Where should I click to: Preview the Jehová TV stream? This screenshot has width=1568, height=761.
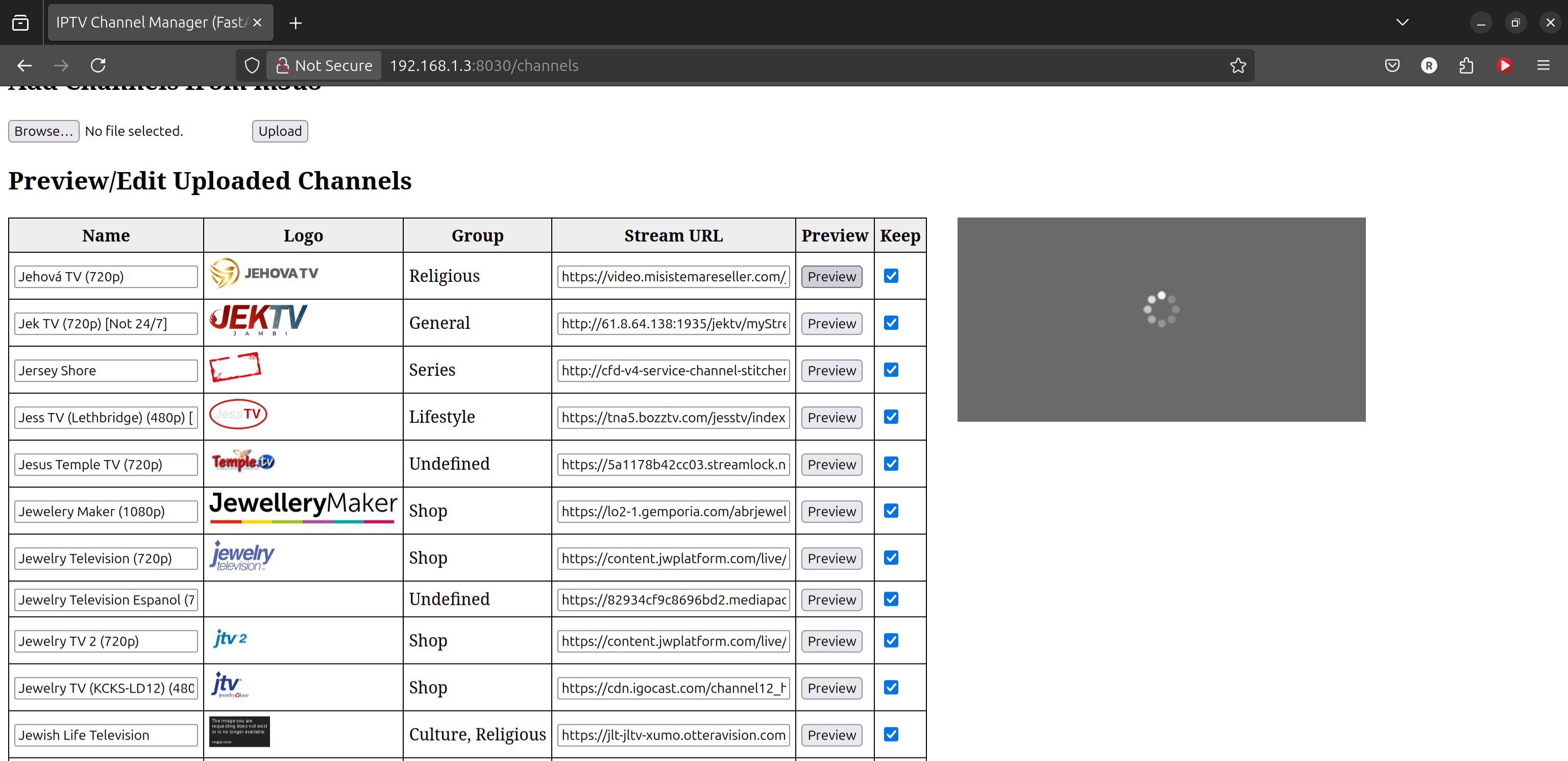coord(831,277)
